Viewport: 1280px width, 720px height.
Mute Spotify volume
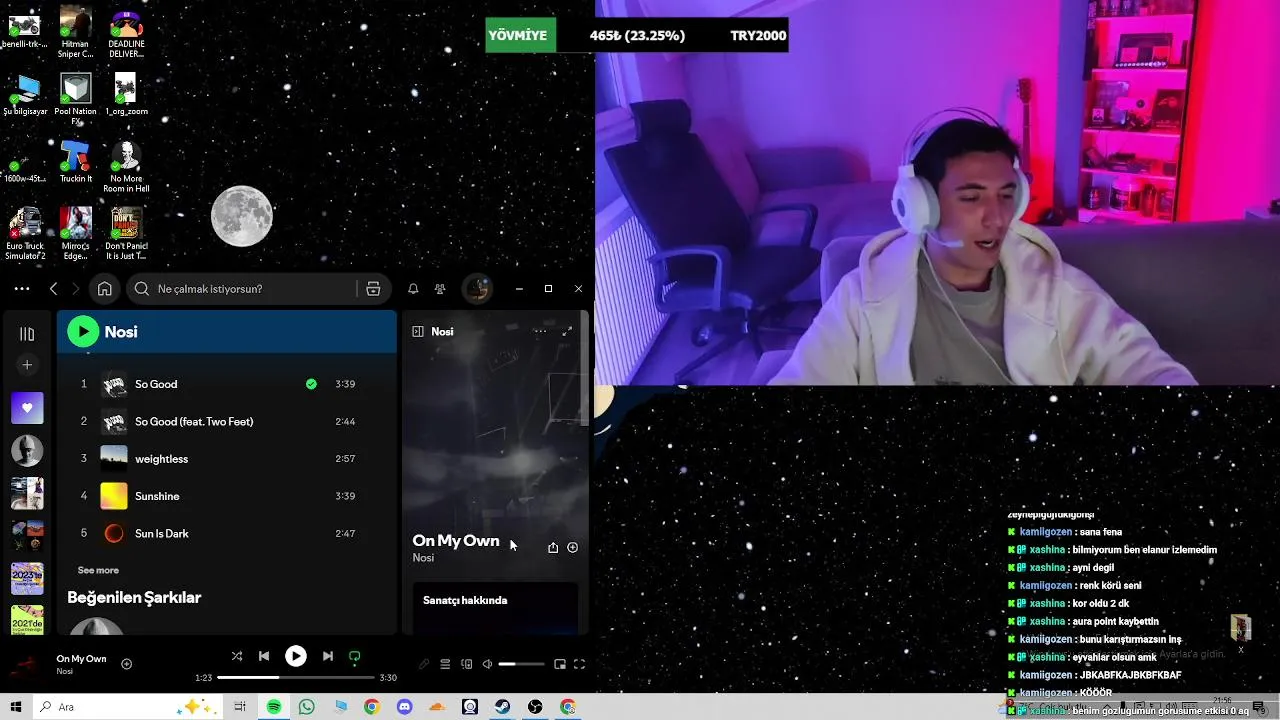[487, 664]
